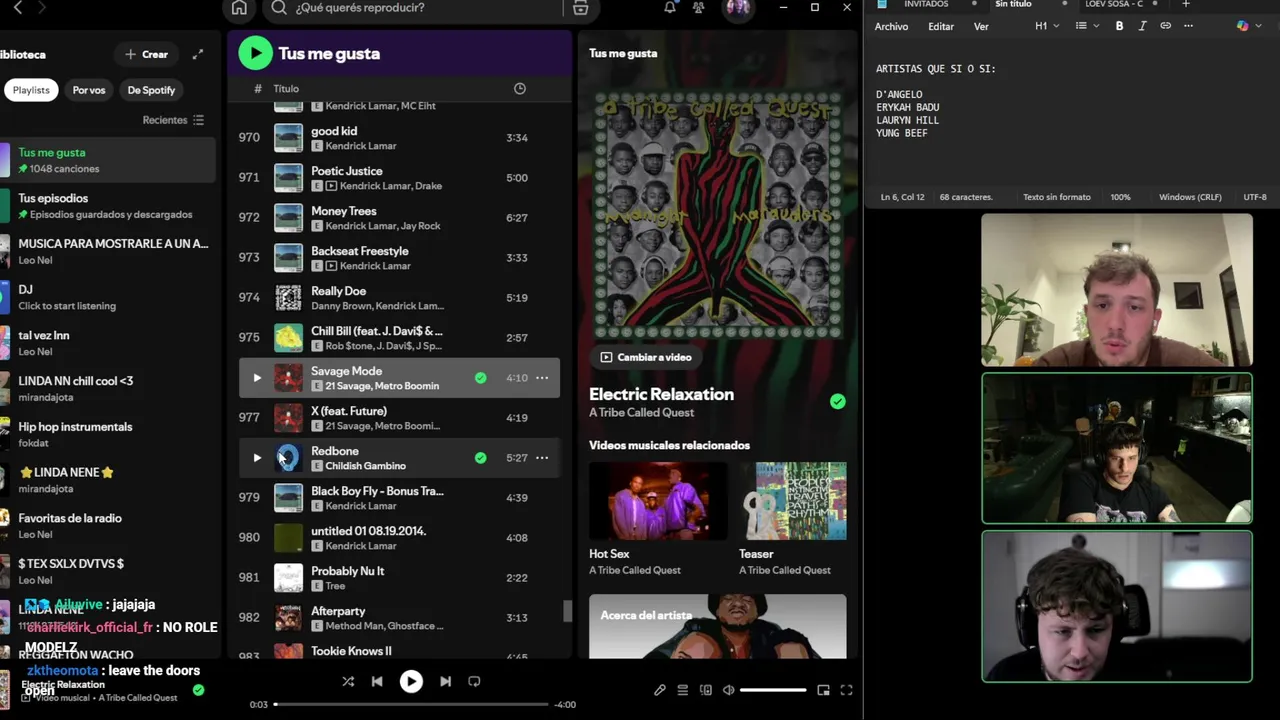Mute with the volume speaker icon
Screen dimensions: 1280x720
729,690
